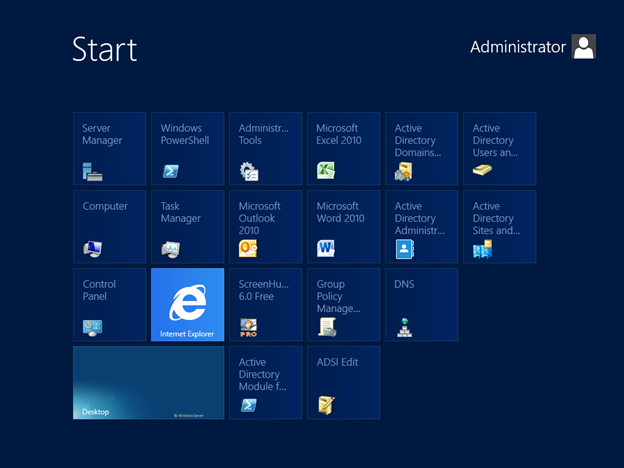Open Active Directory Administrative Center tile

[x=421, y=227]
